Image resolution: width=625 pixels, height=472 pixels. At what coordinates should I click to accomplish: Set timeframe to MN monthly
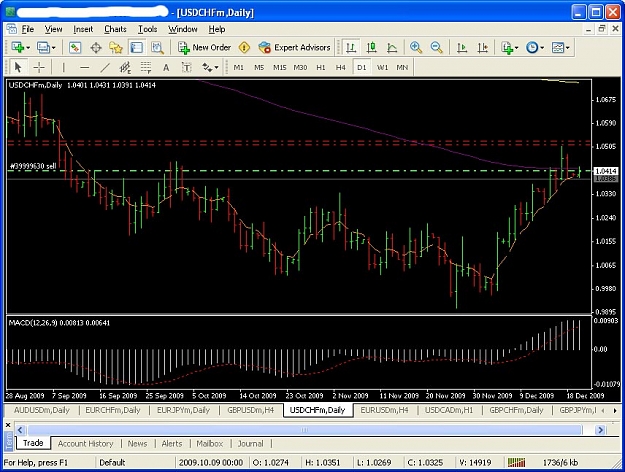tap(402, 67)
